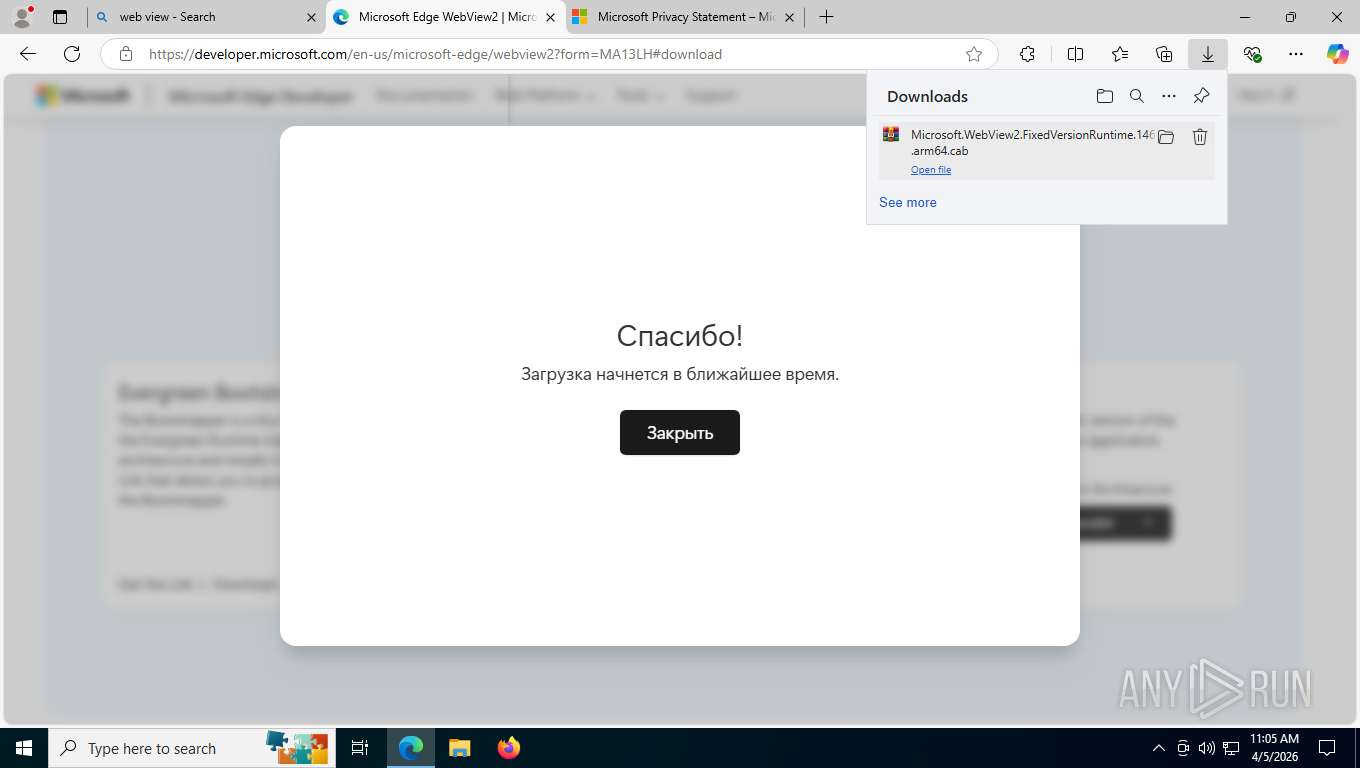Delete the downloaded .cab file entry
This screenshot has width=1360, height=768.
(x=1200, y=137)
